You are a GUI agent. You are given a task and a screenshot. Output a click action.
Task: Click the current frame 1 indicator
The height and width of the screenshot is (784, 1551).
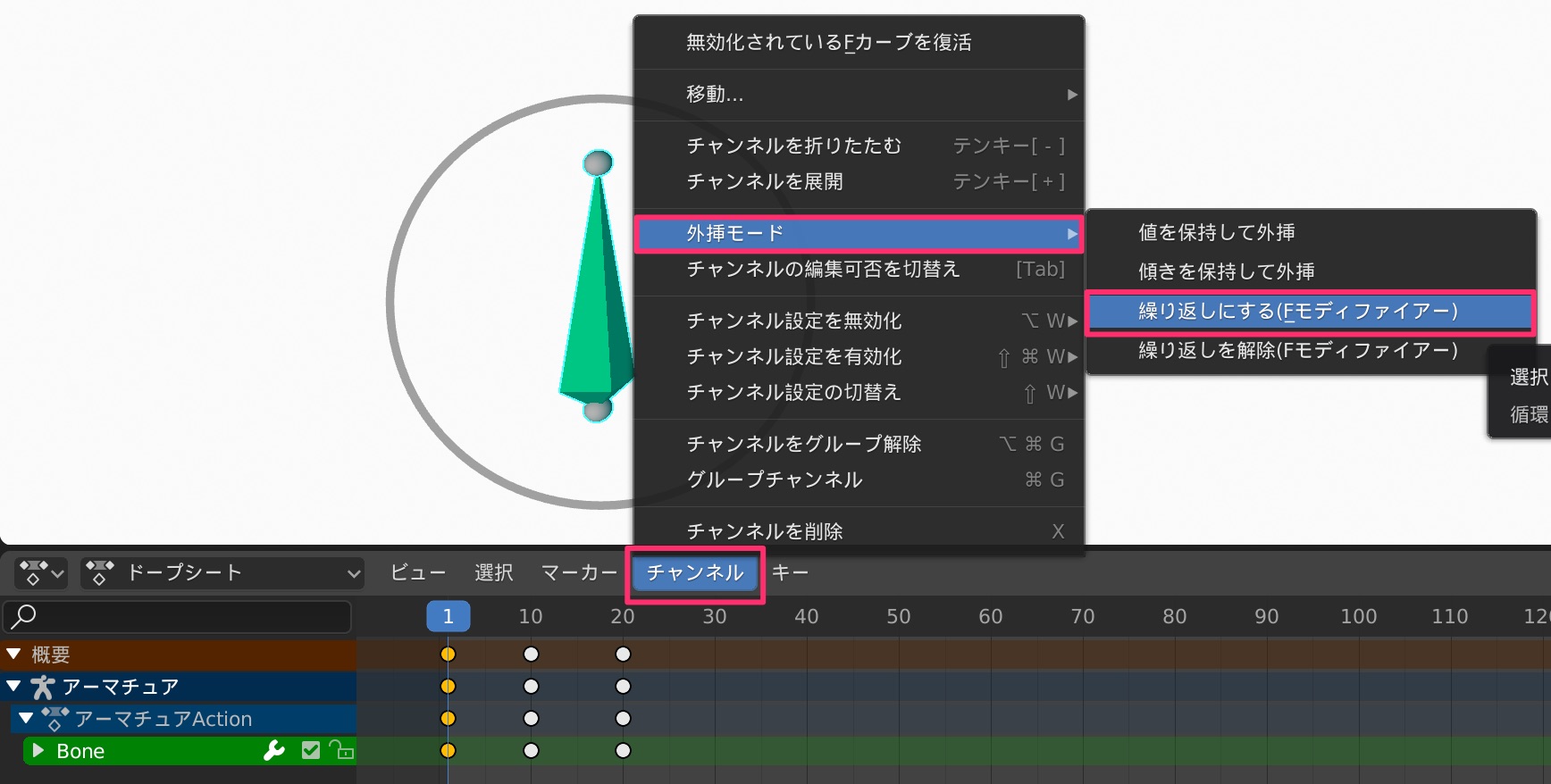point(449,616)
